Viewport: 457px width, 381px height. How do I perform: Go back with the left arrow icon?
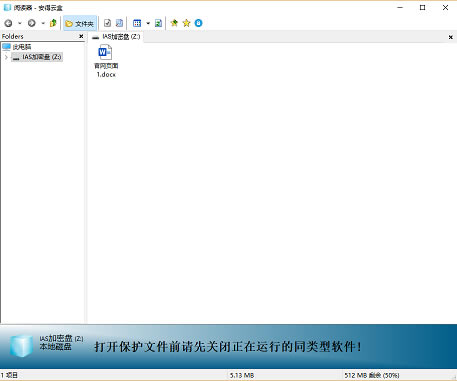click(x=8, y=23)
